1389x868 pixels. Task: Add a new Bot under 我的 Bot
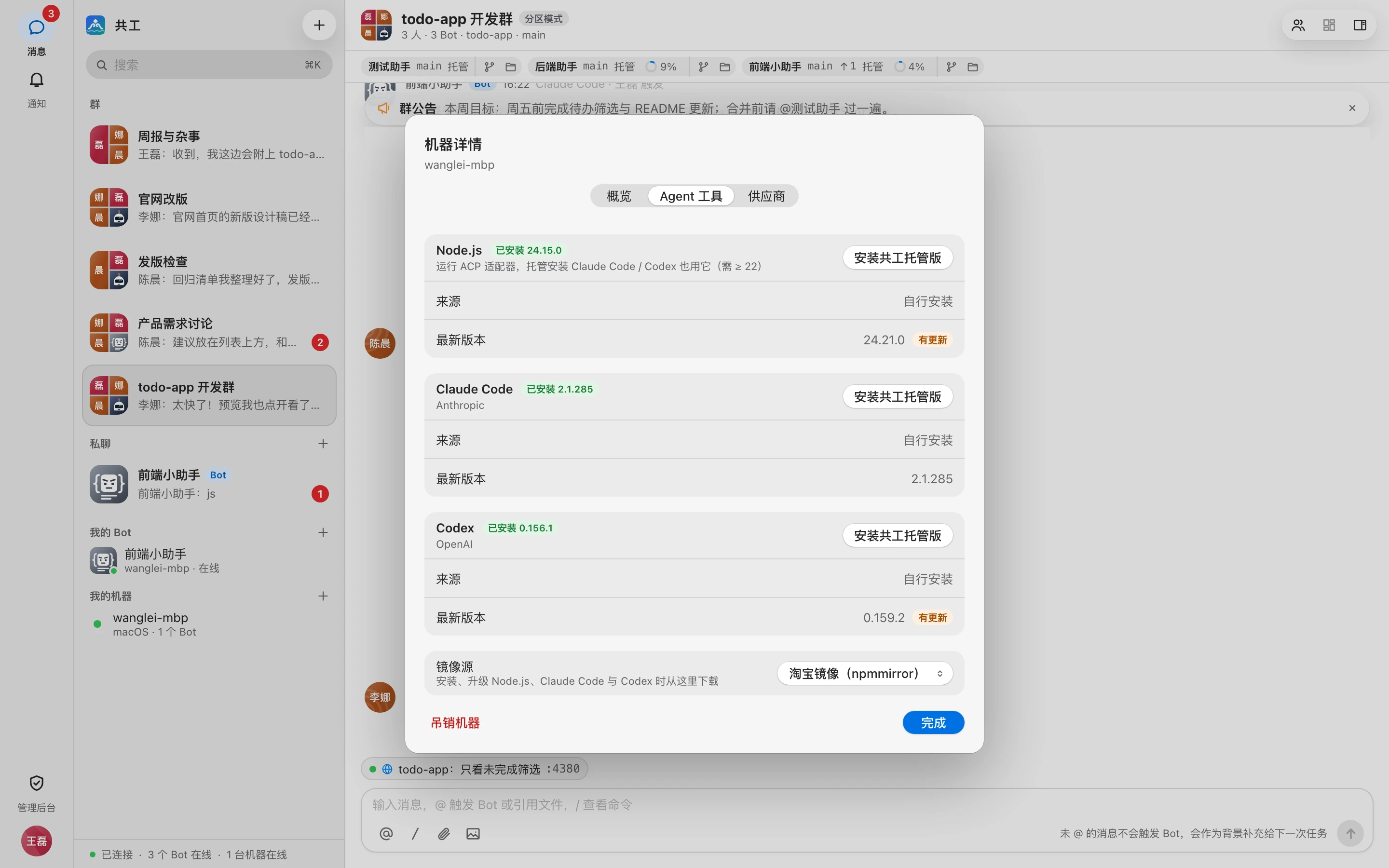click(323, 533)
